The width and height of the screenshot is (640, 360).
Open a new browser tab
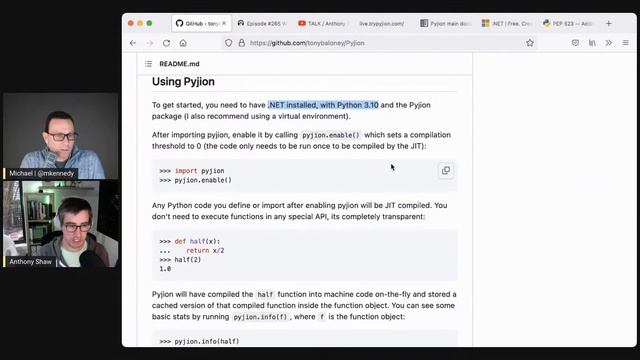click(609, 24)
